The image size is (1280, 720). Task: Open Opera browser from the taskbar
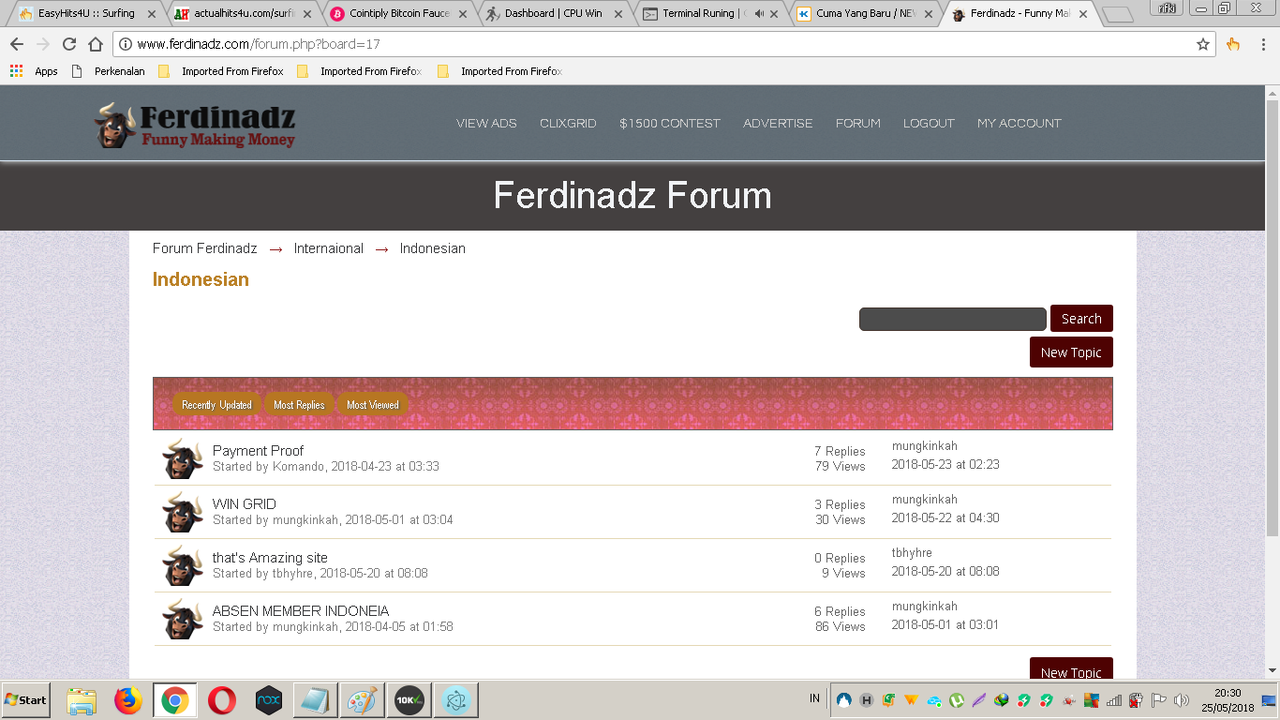221,700
